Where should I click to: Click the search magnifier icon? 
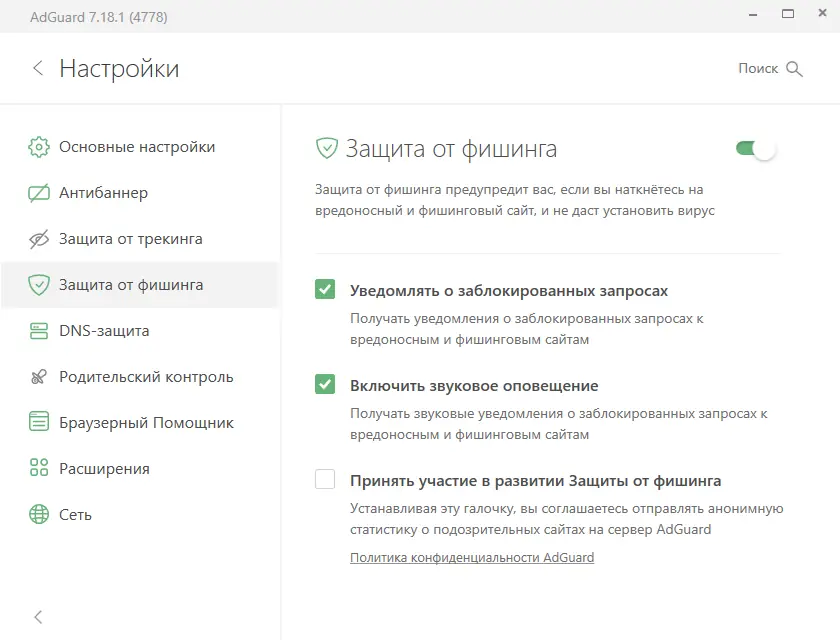[x=795, y=69]
